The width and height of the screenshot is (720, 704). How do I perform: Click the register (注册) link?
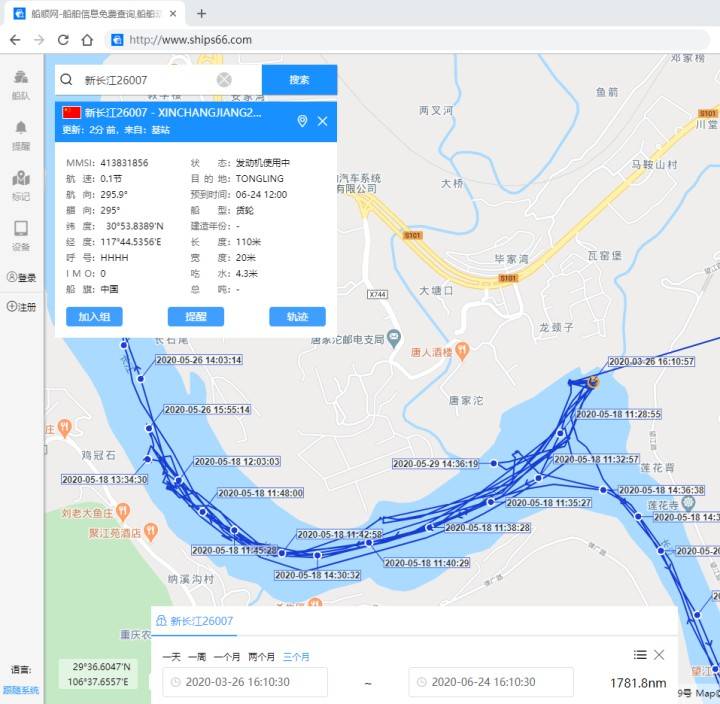pyautogui.click(x=21, y=306)
